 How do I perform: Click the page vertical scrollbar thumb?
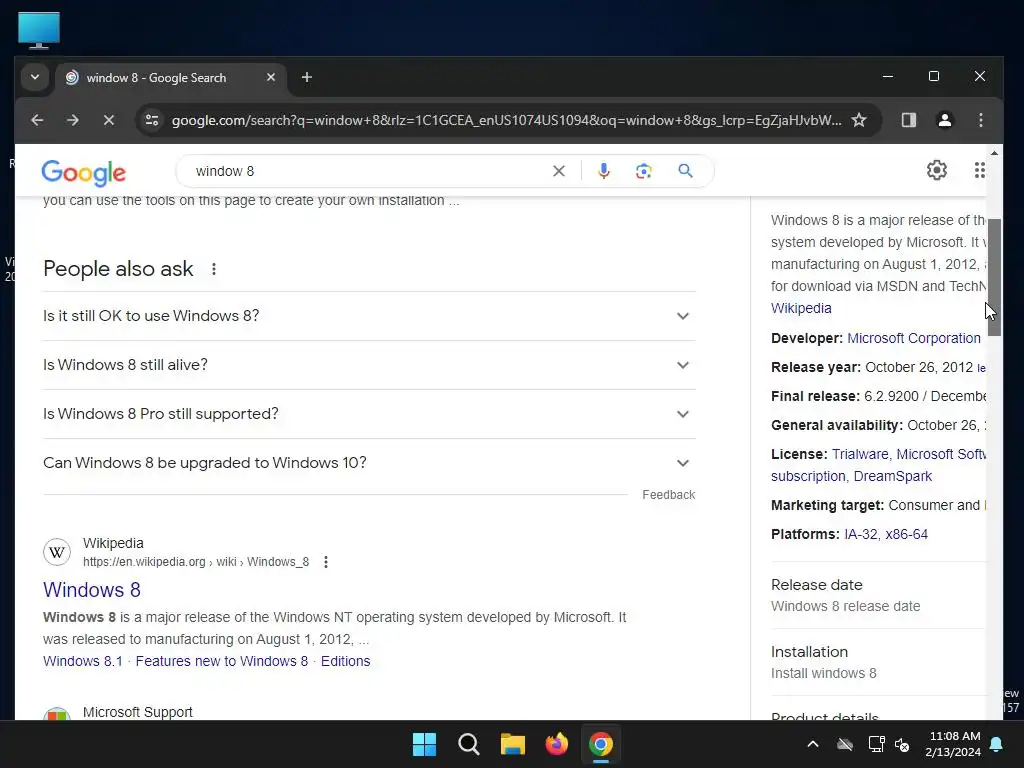(x=994, y=277)
